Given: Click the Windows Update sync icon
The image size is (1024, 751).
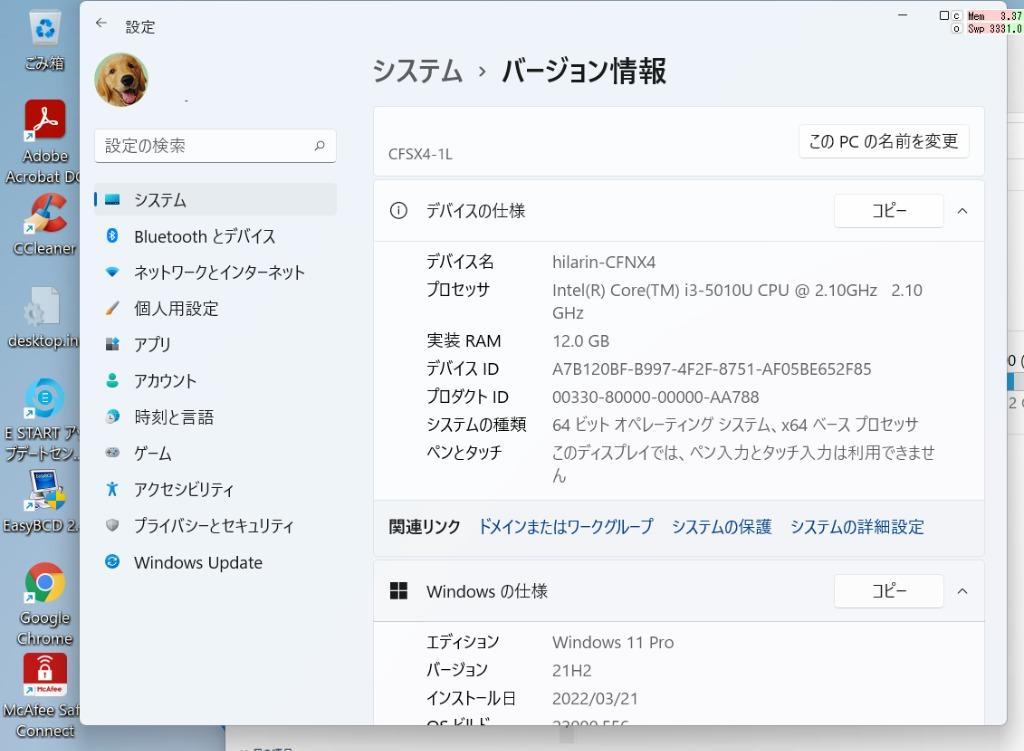Looking at the screenshot, I should pyautogui.click(x=112, y=562).
